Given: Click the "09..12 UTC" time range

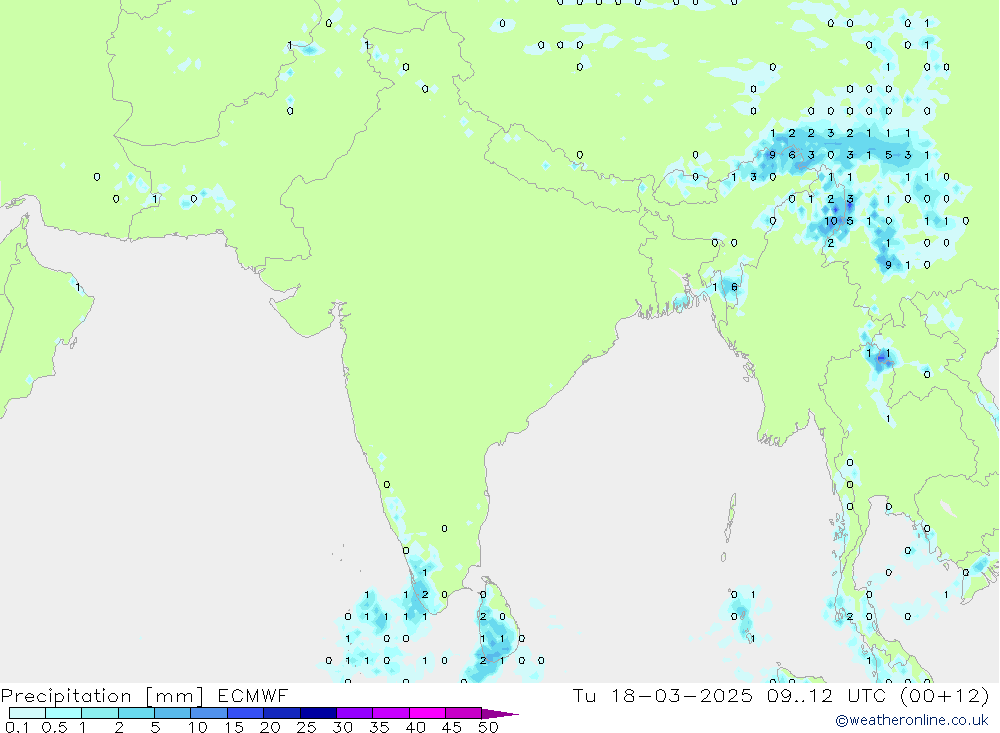Looking at the screenshot, I should [x=828, y=696].
